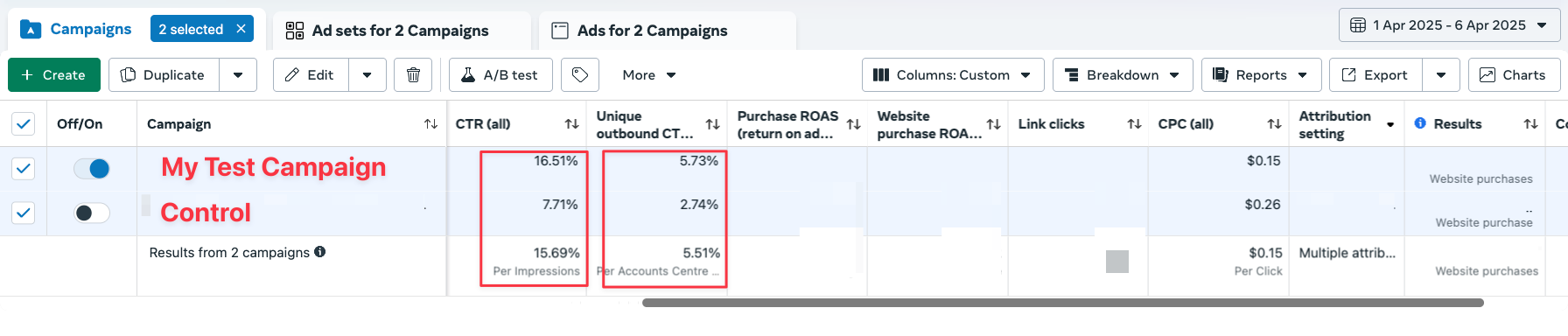
Task: Click the tag label icon button
Action: coord(580,75)
